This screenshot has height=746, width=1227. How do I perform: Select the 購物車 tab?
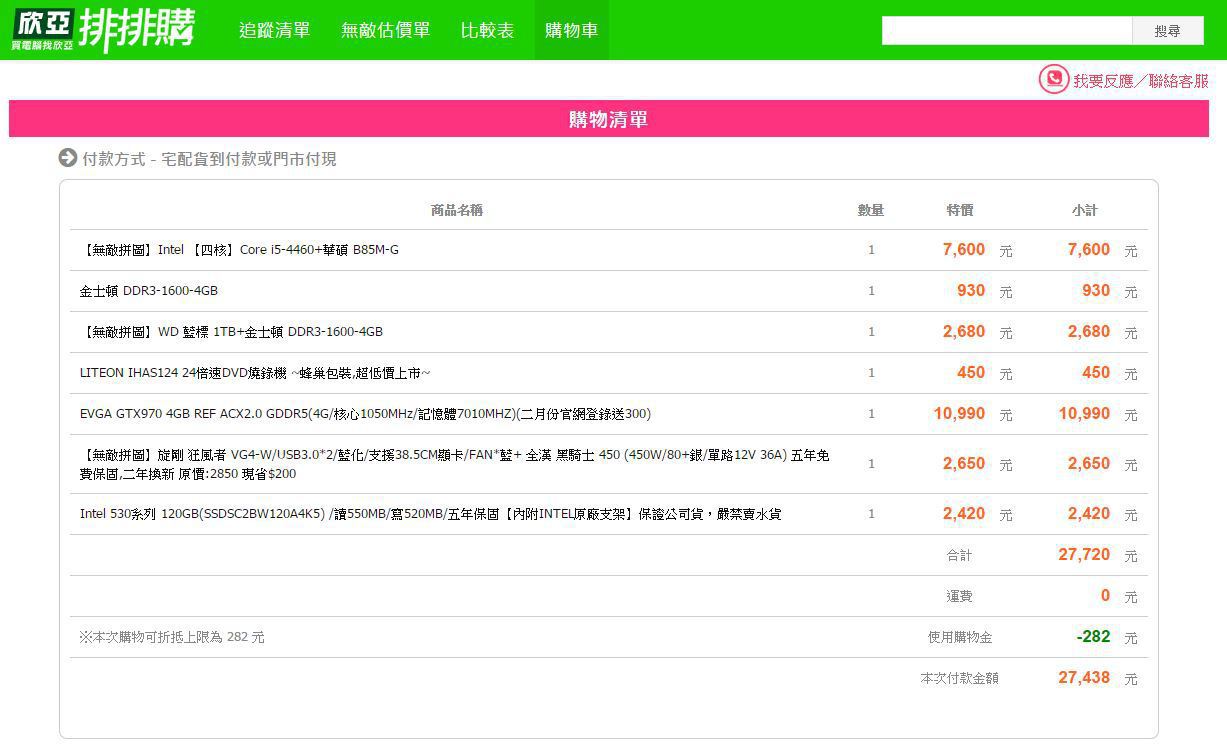572,30
